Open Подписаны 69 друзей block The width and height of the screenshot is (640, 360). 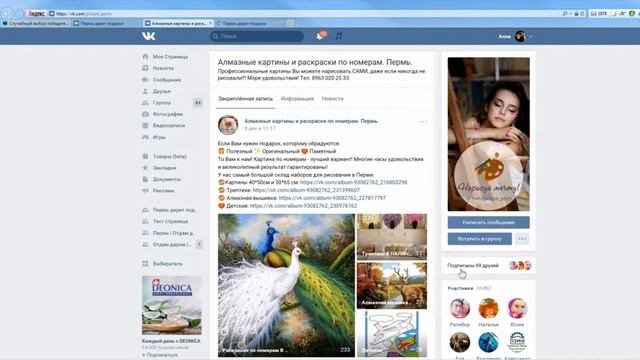(x=489, y=265)
